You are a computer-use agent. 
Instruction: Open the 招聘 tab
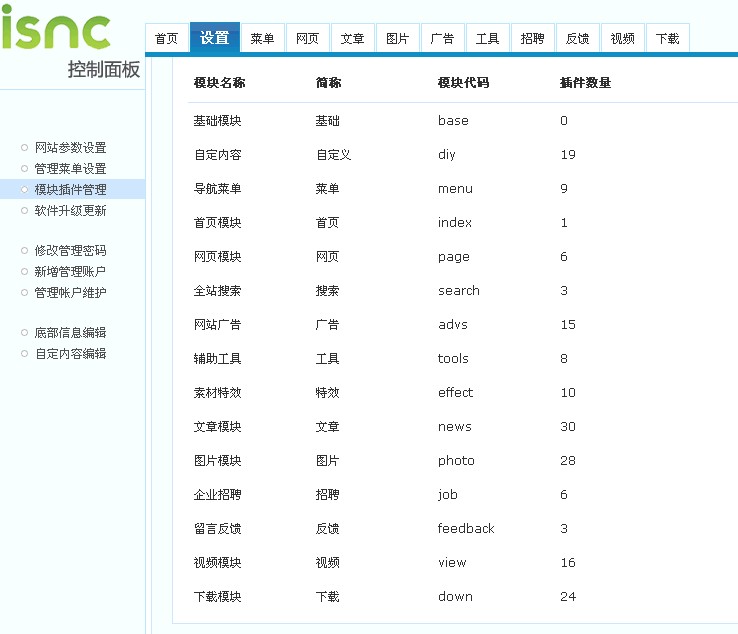tap(532, 39)
